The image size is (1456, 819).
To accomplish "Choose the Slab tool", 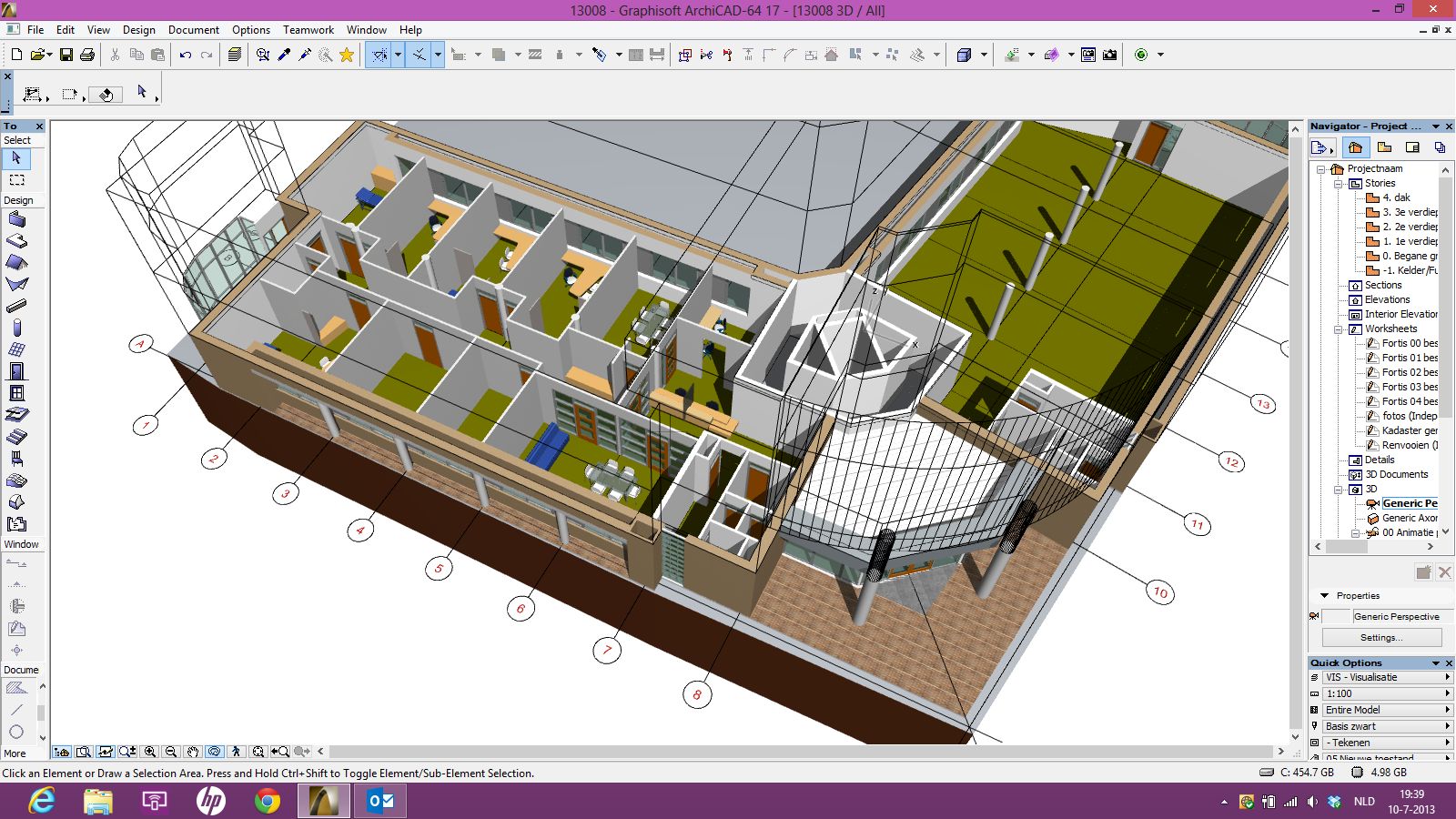I will coord(16,241).
